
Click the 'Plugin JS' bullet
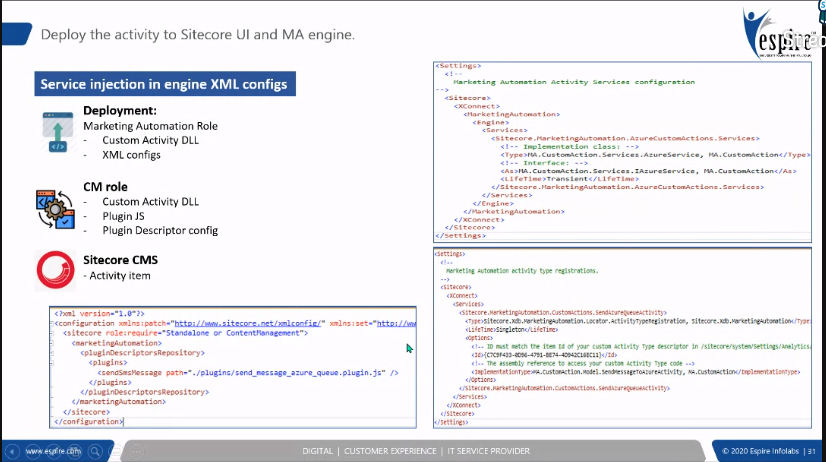click(x=123, y=217)
